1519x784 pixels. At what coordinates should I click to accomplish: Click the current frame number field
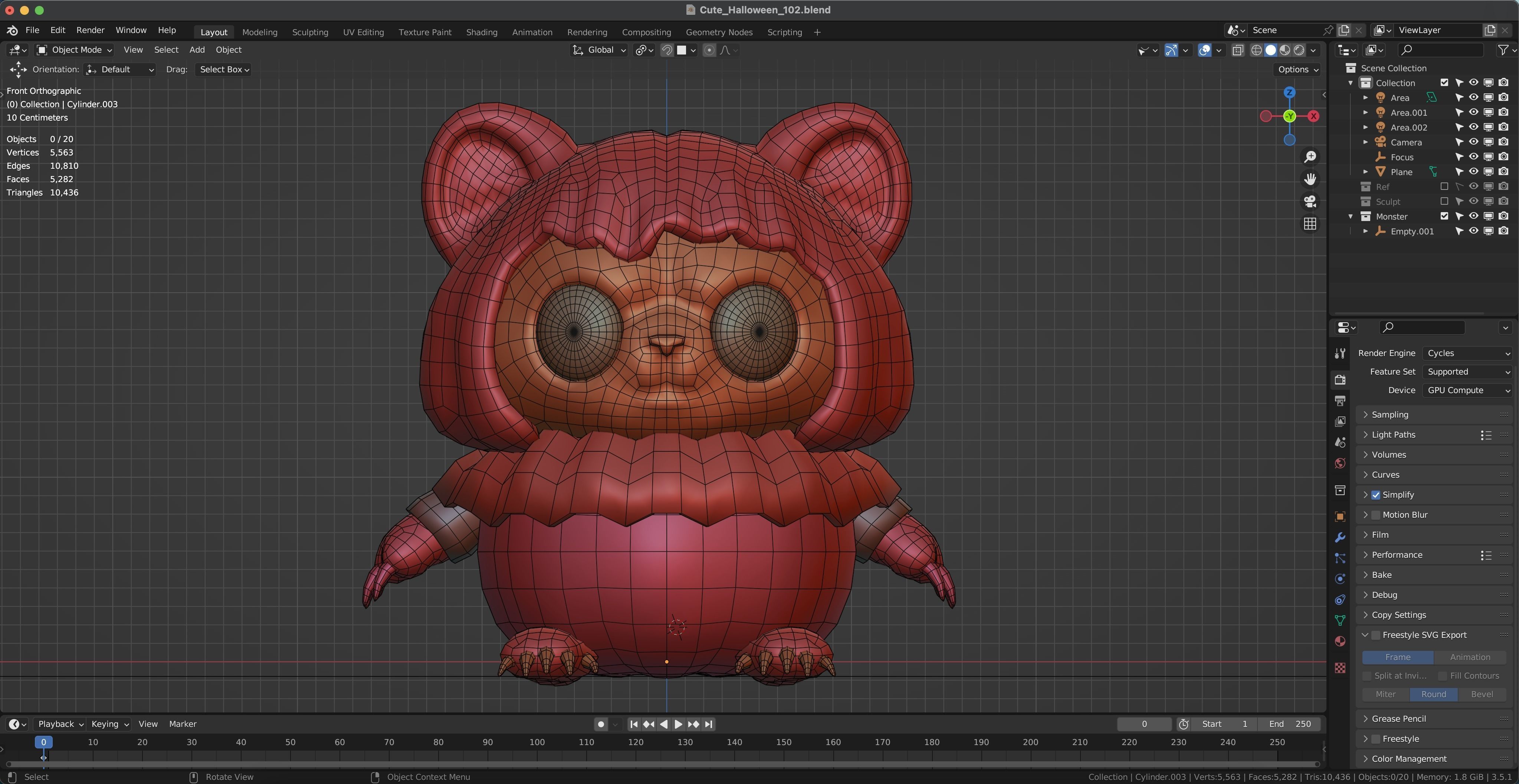pos(1144,724)
